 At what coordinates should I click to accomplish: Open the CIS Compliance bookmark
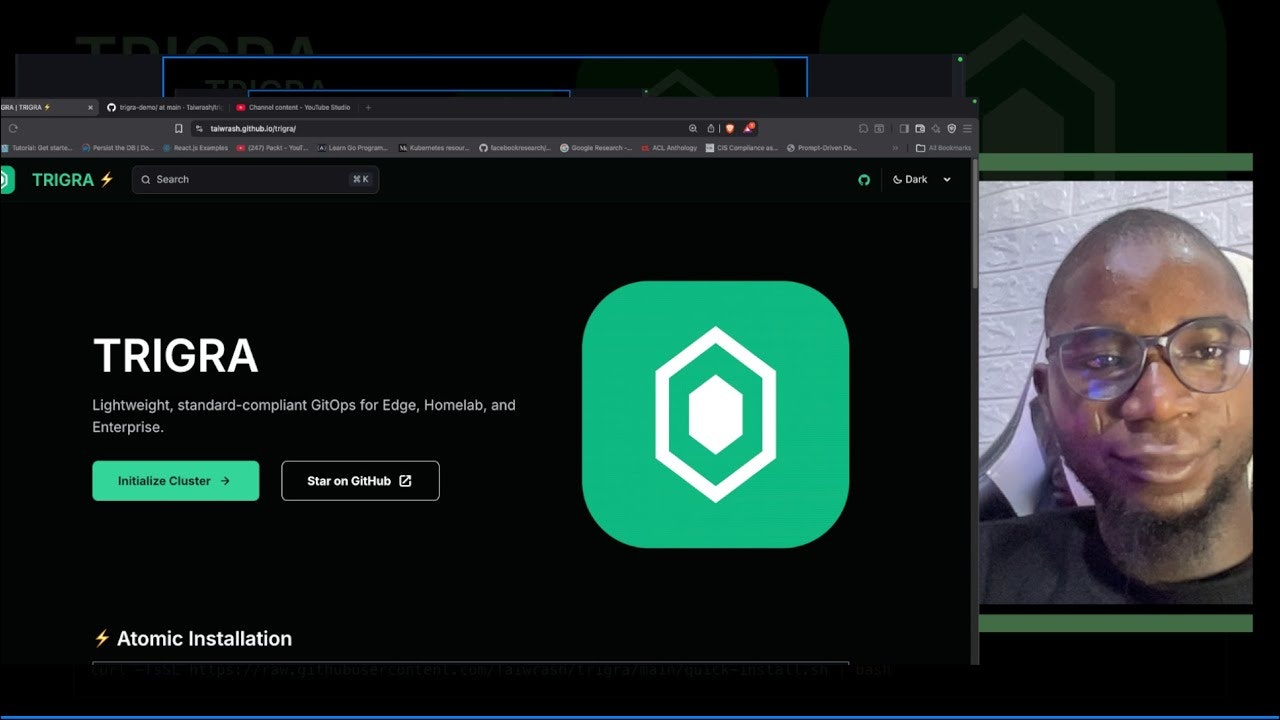point(741,148)
